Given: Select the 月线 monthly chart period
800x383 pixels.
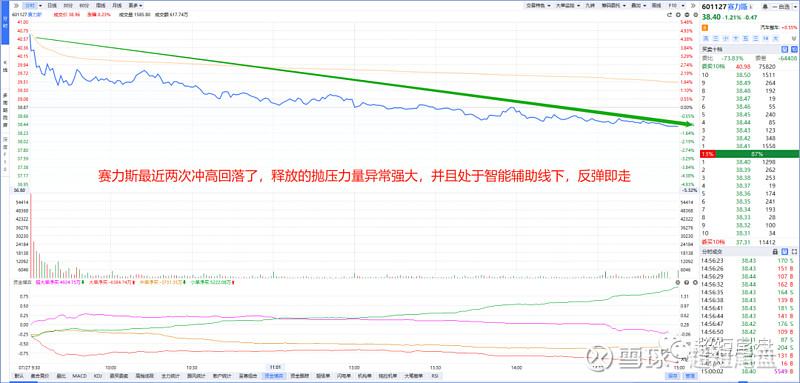Looking at the screenshot, I should (116, 6).
